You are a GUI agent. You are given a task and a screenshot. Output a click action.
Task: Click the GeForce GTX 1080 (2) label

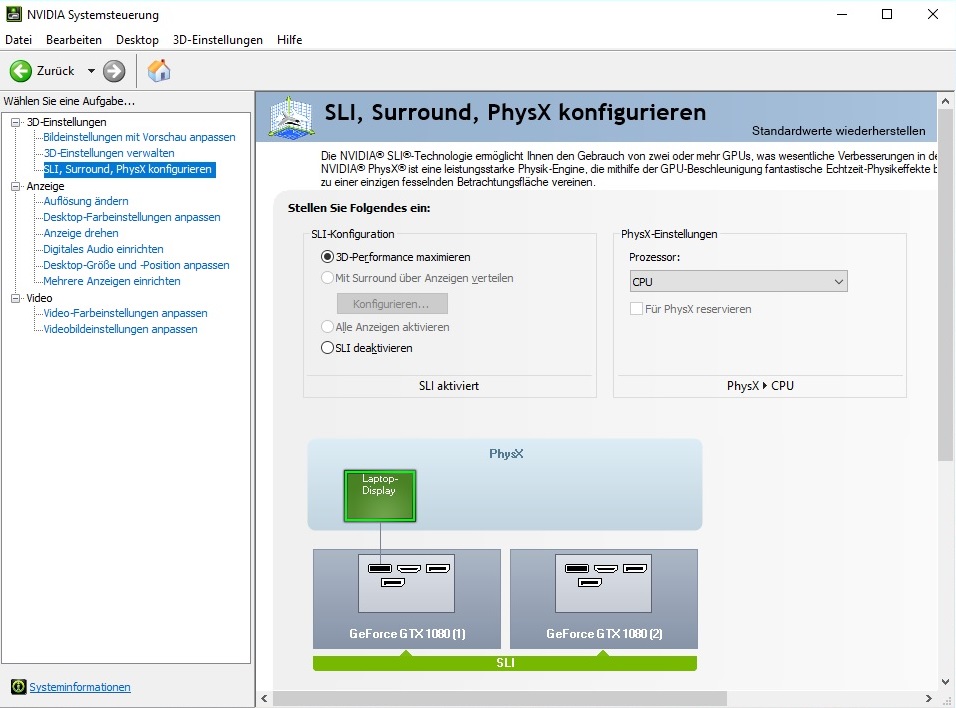pyautogui.click(x=604, y=634)
